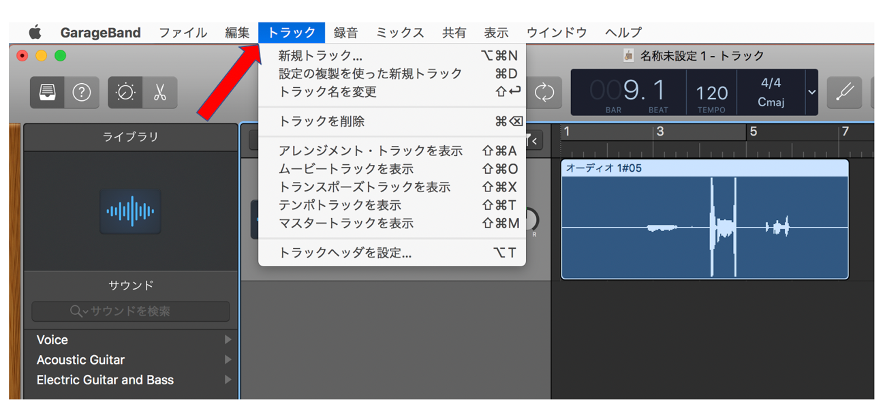This screenshot has width=885, height=416.
Task: Select トラック名を変更 menu item
Action: pyautogui.click(x=392, y=91)
